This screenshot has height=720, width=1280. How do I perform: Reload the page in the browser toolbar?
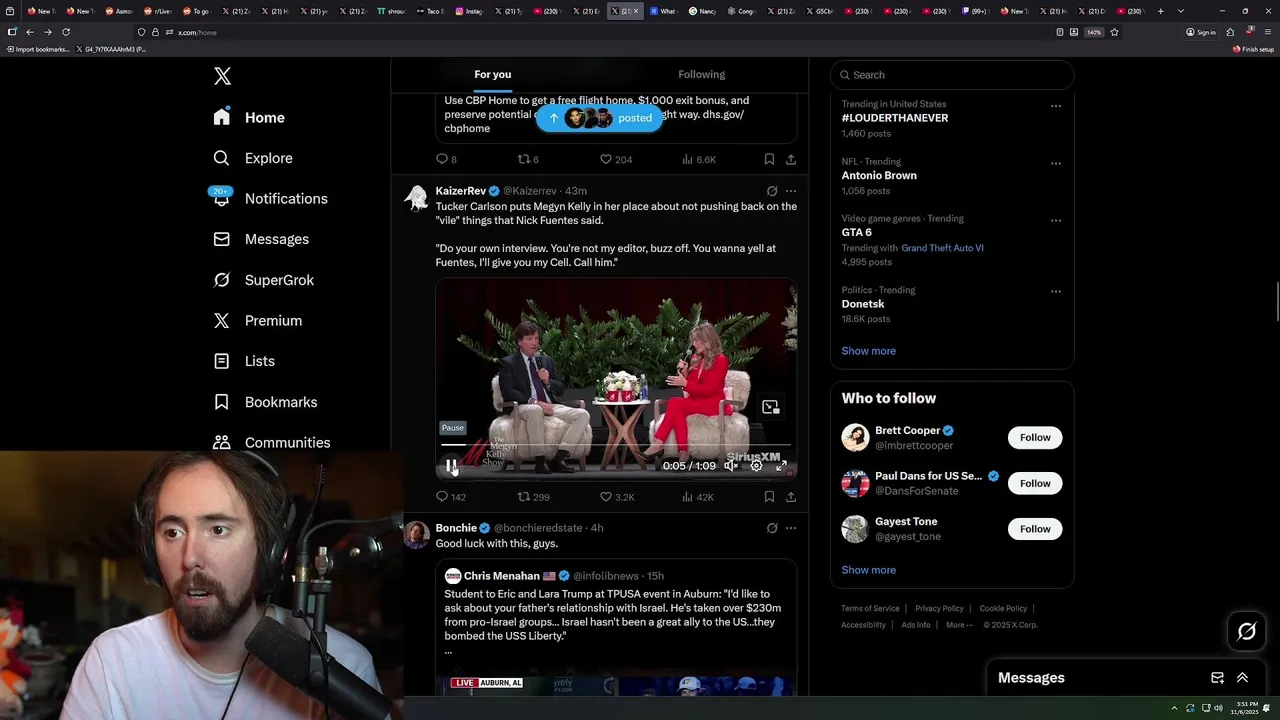[x=66, y=32]
